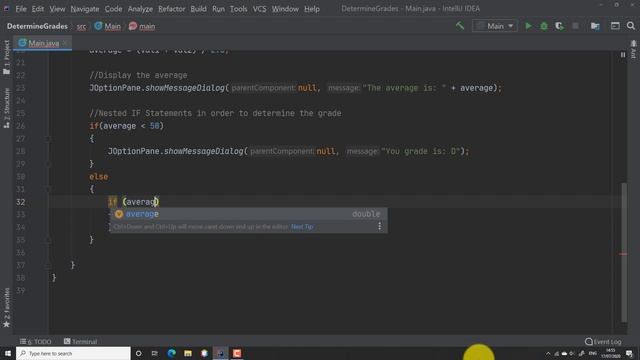Open Cortana circle icon on taskbar
The image size is (640, 360).
pos(138,353)
